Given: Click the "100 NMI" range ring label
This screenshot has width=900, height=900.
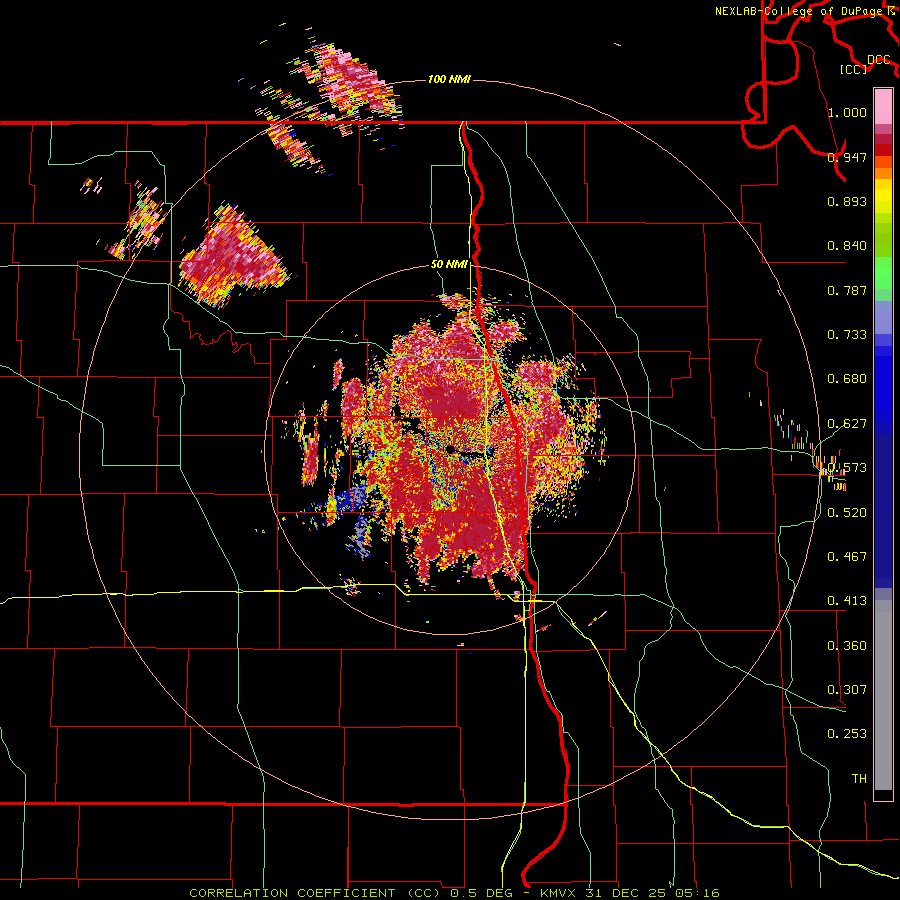Looking at the screenshot, I should coord(449,79).
